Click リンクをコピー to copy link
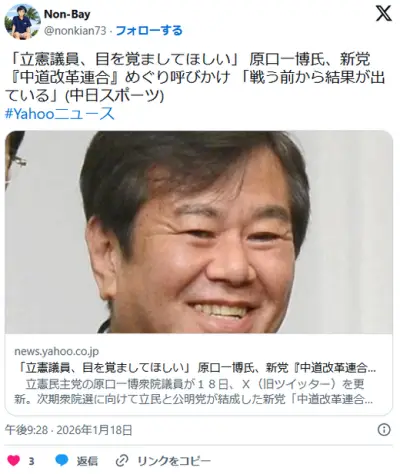This screenshot has width=400, height=474. pyautogui.click(x=174, y=461)
